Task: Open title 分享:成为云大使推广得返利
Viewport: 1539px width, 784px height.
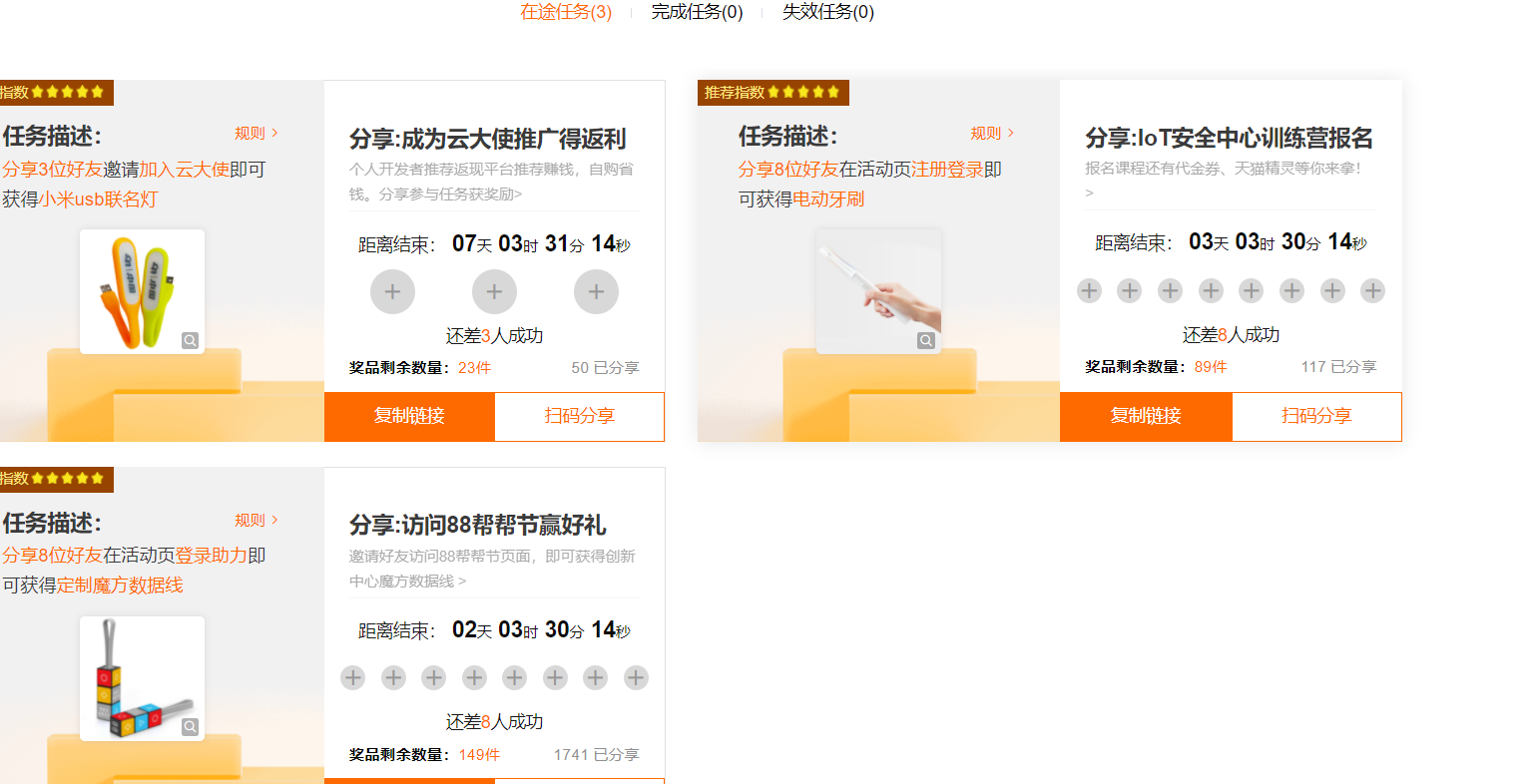Action: (488, 139)
